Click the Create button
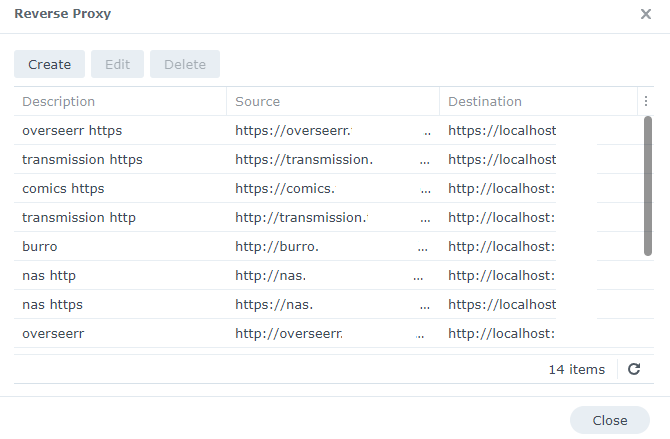The width and height of the screenshot is (670, 439). (x=49, y=65)
